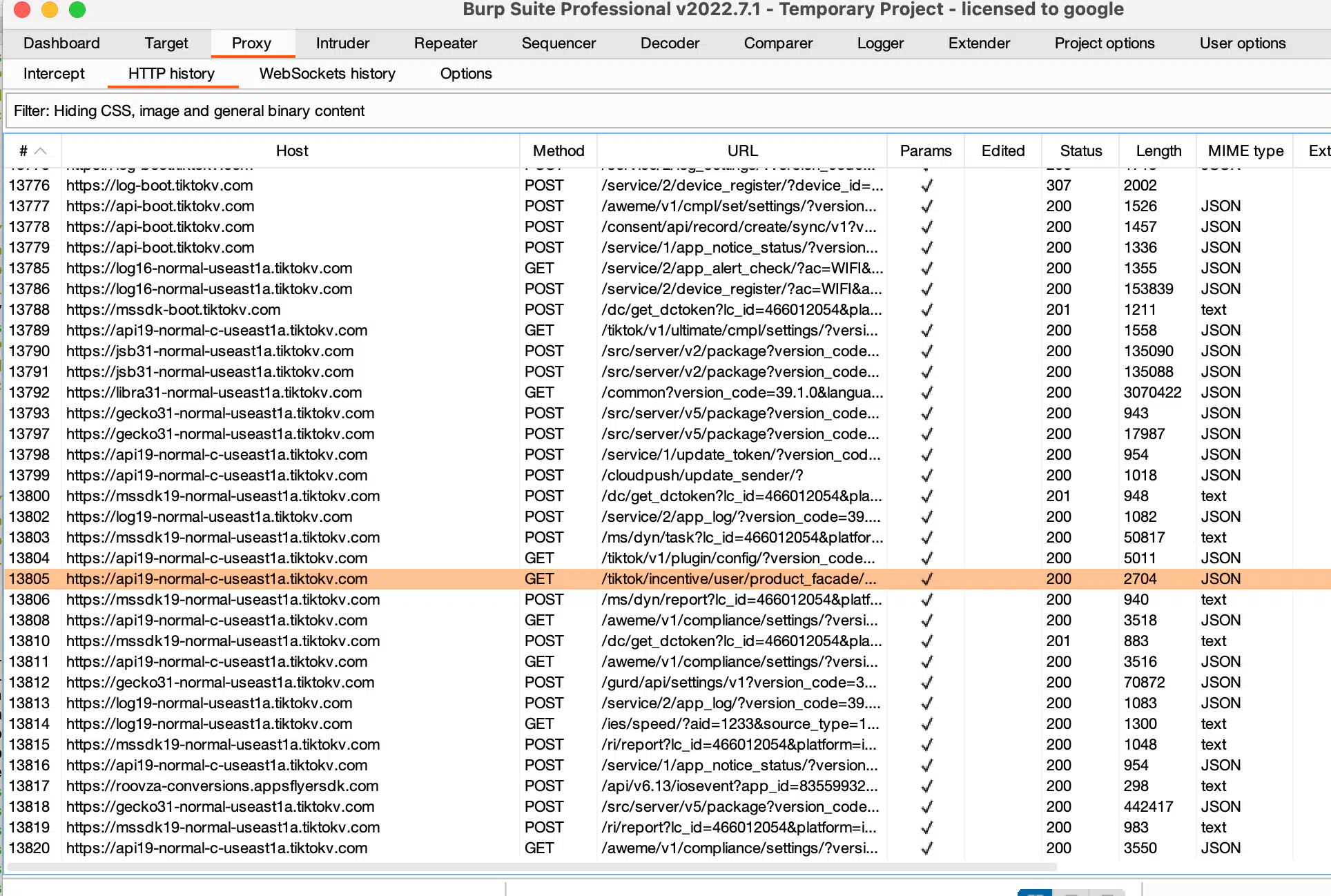Viewport: 1331px width, 896px height.
Task: Click the MIME type column header
Action: [1245, 151]
